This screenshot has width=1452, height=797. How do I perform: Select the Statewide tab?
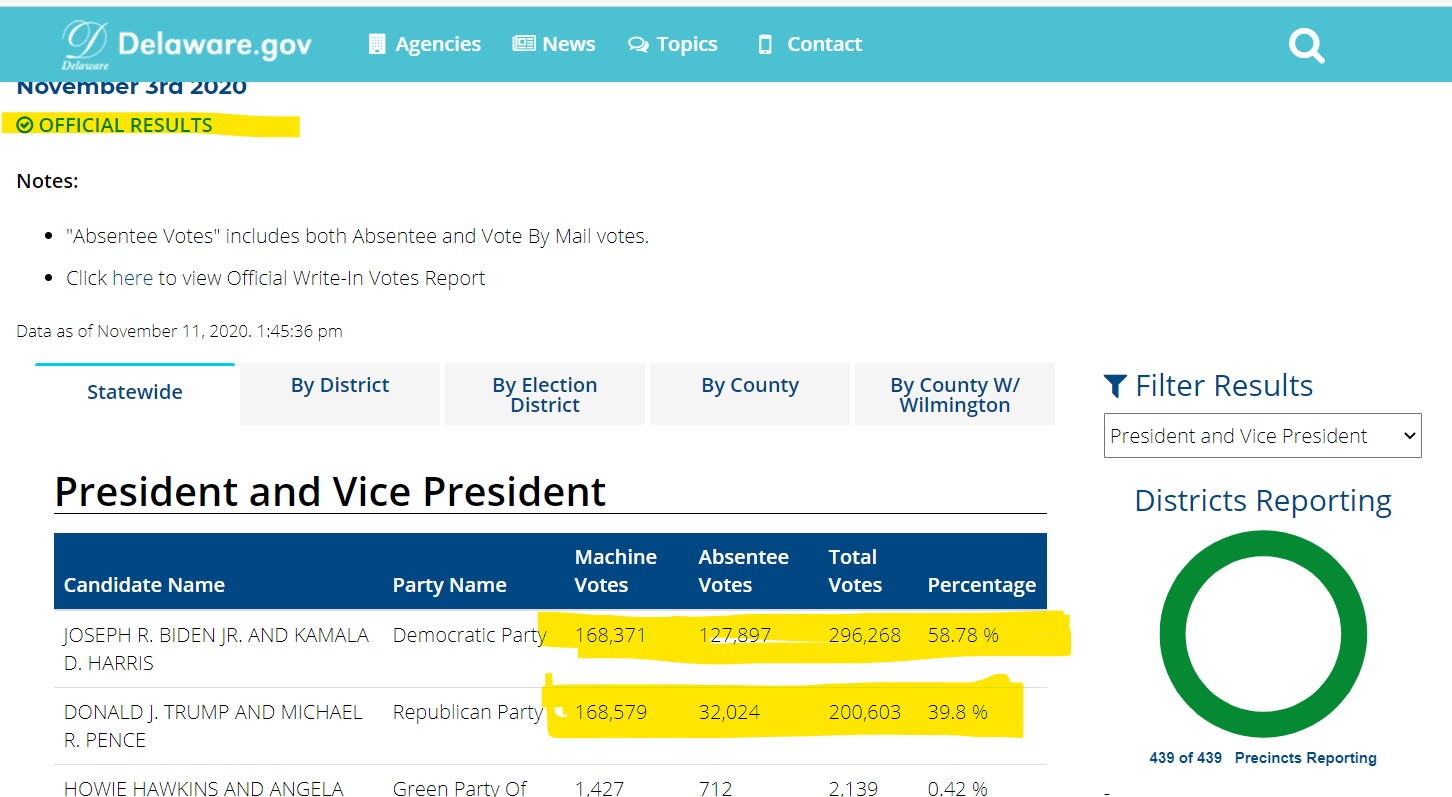135,393
